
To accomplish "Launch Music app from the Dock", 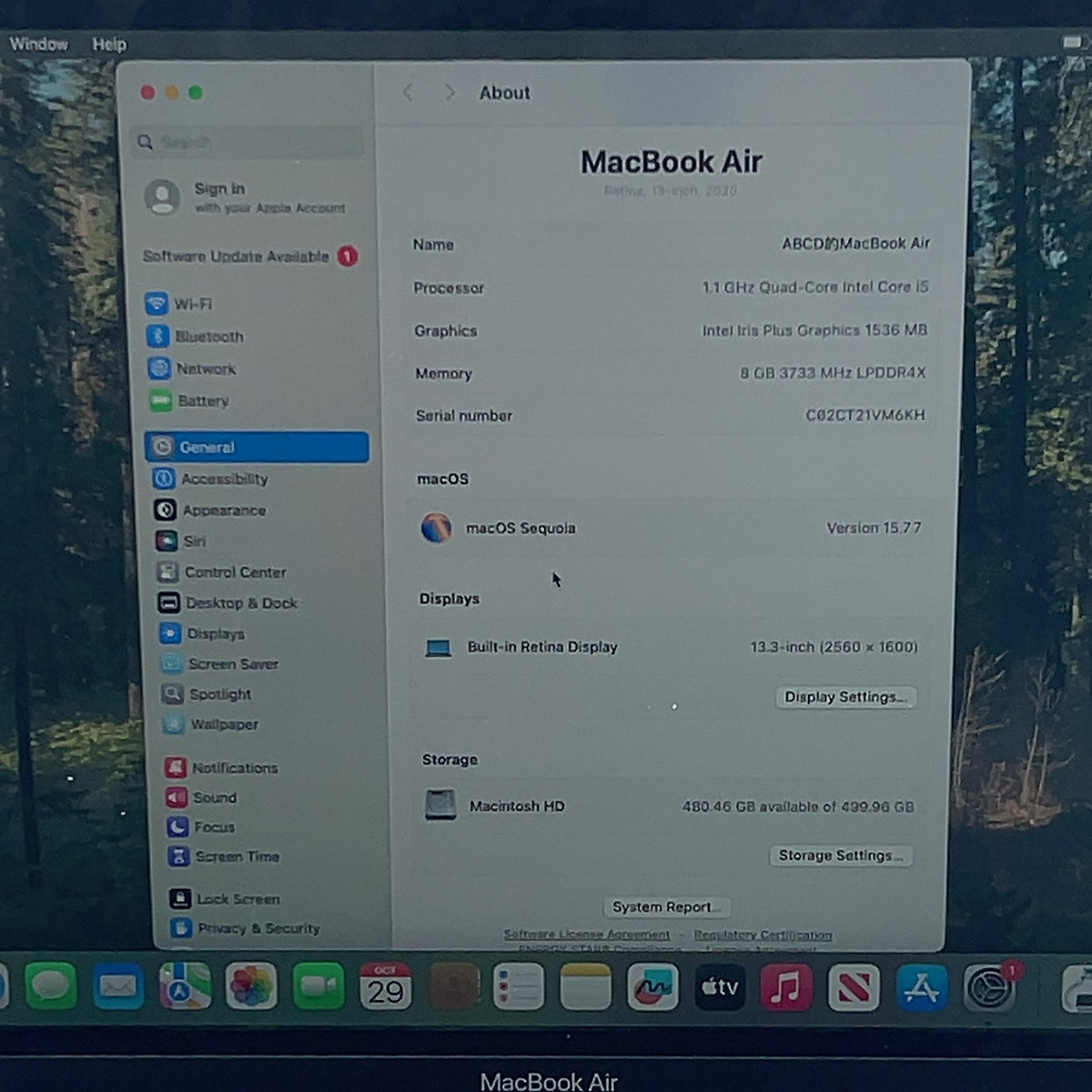I will [x=786, y=987].
